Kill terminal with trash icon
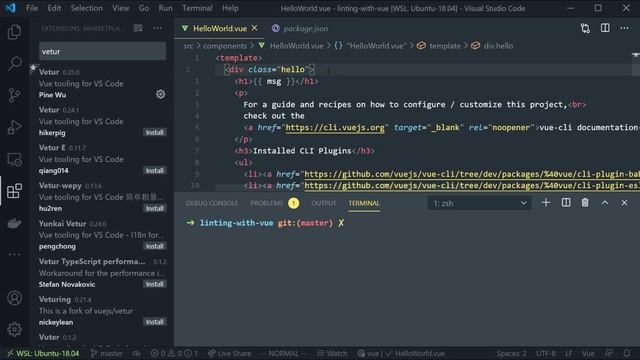This screenshot has height=360, width=640. (x=585, y=203)
